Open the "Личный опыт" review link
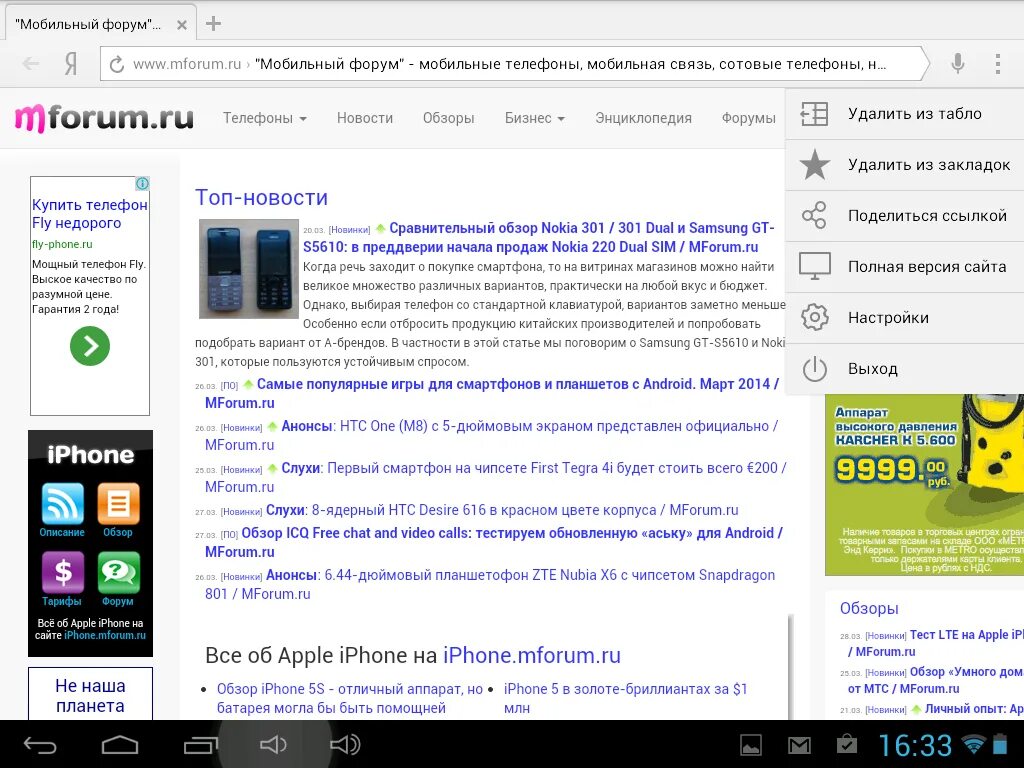The height and width of the screenshot is (768, 1024). tap(974, 709)
